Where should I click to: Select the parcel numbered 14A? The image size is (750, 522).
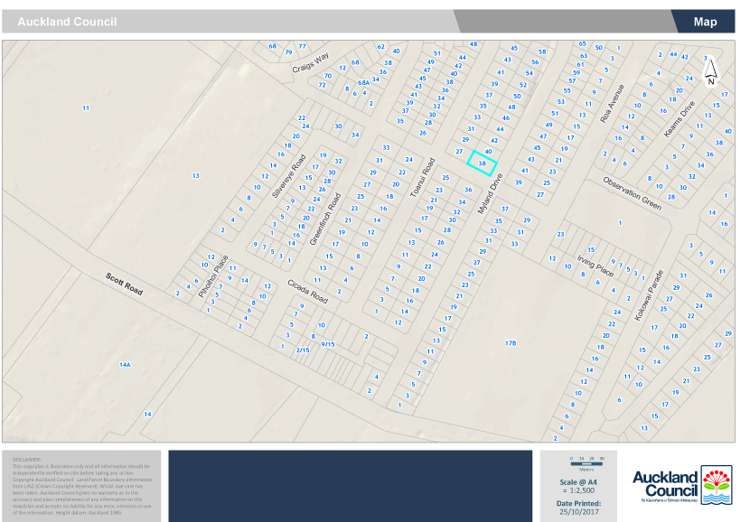click(125, 365)
